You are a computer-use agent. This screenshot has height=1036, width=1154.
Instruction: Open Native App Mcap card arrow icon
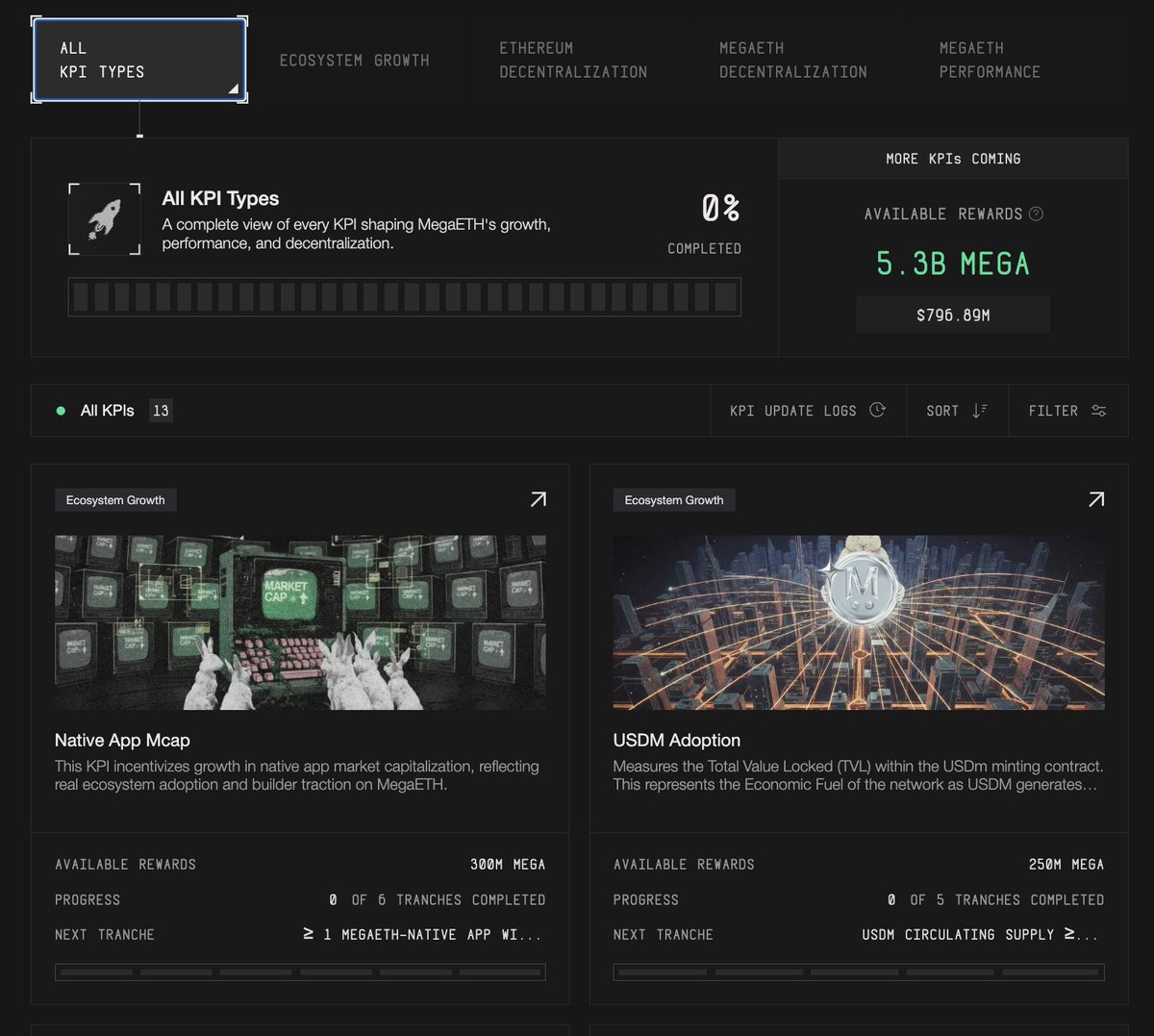click(x=538, y=499)
